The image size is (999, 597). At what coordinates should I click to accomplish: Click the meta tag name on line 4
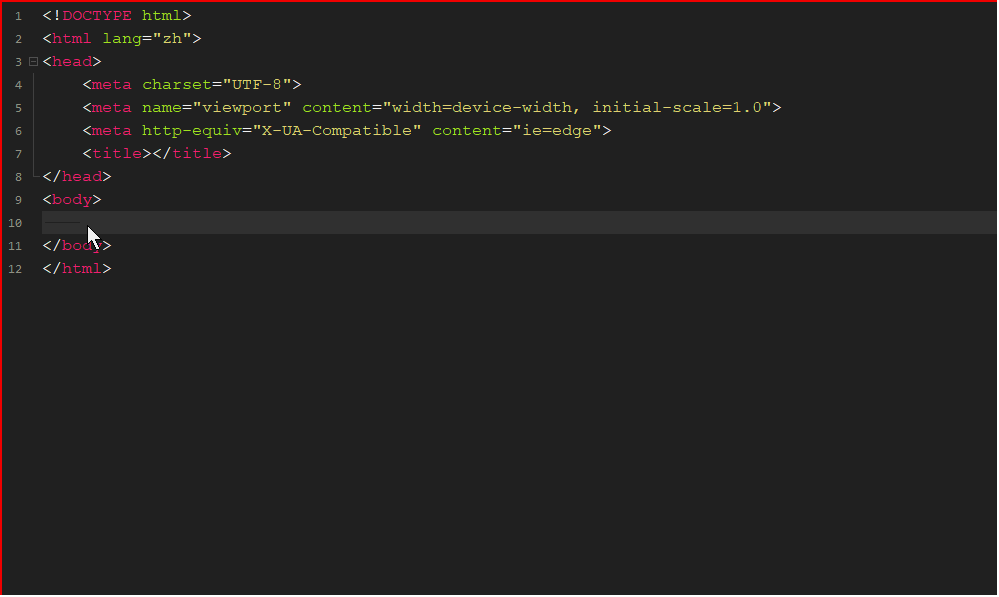(111, 84)
